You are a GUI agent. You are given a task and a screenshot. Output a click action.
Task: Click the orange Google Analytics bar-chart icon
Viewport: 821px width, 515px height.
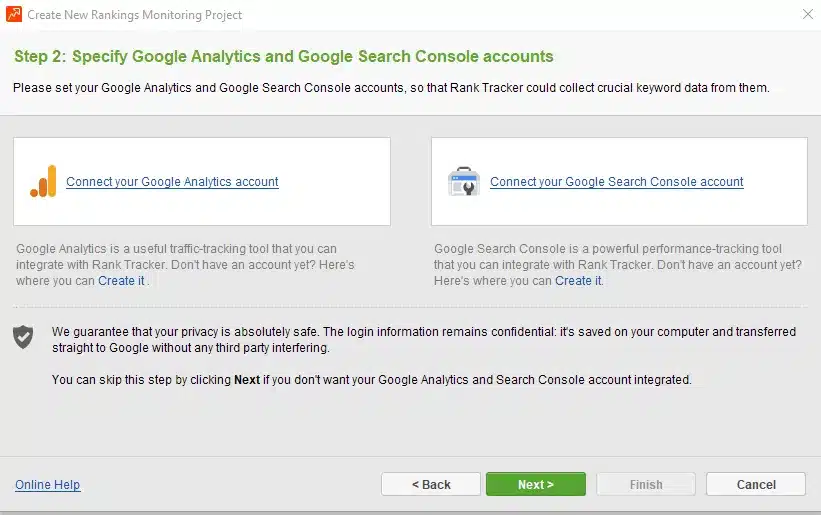43,181
